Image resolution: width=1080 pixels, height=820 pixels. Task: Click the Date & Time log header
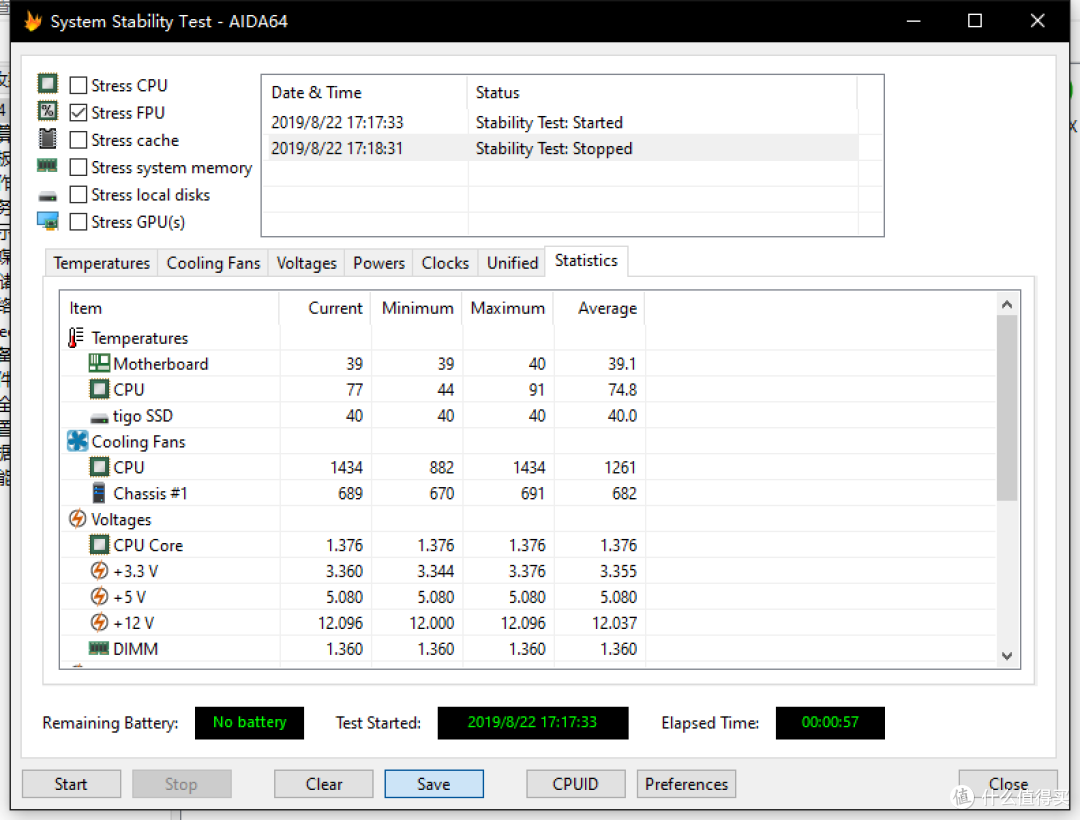click(365, 92)
